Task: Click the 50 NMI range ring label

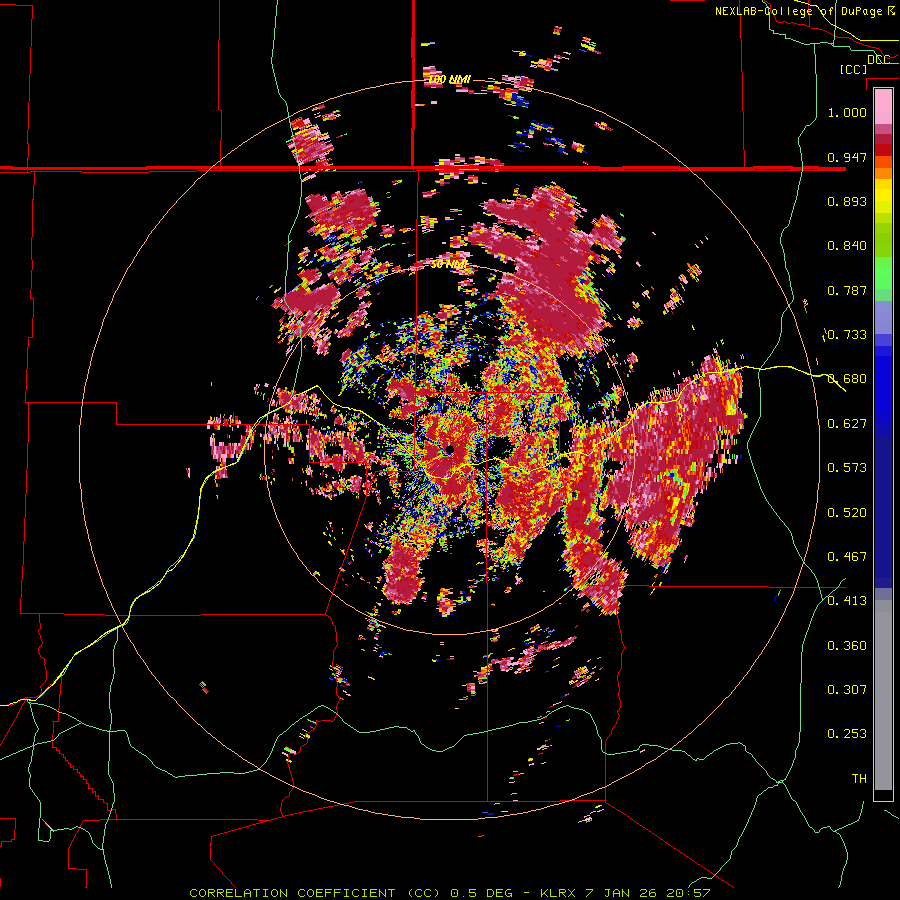Action: pyautogui.click(x=449, y=265)
